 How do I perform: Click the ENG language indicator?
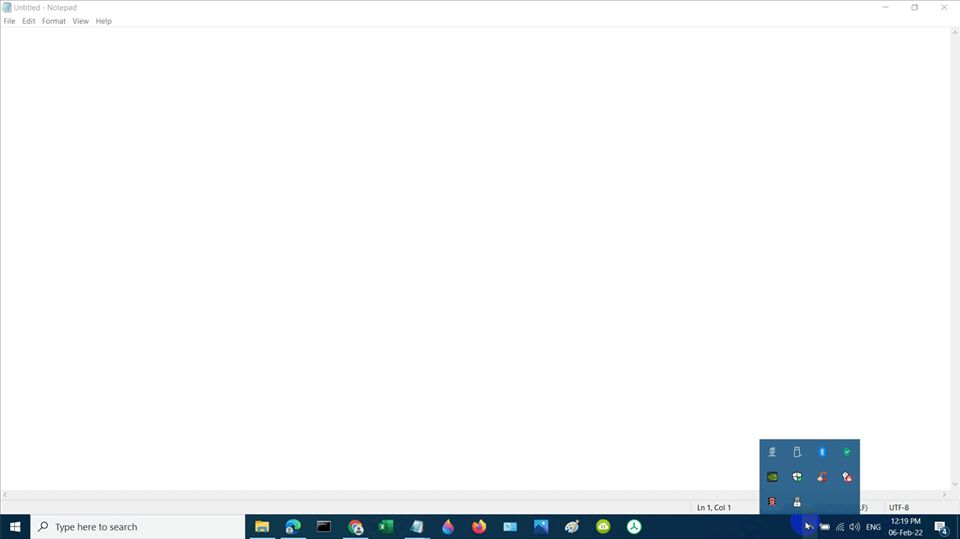(x=874, y=527)
